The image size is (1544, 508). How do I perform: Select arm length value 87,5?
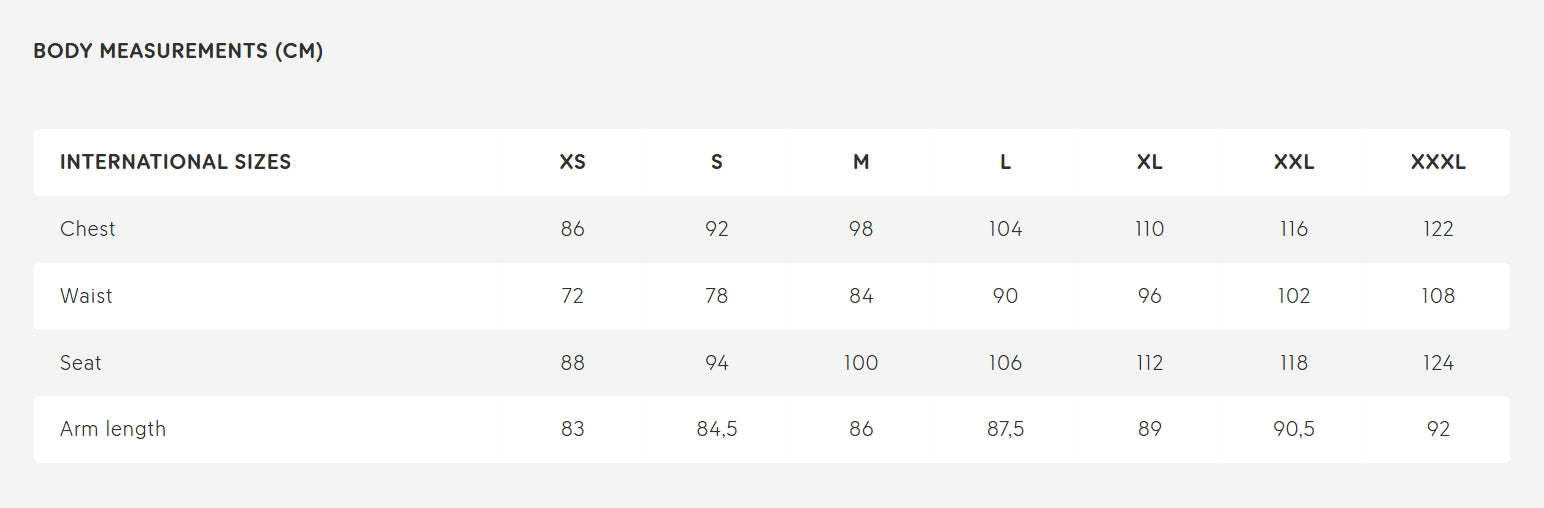pyautogui.click(x=1005, y=429)
